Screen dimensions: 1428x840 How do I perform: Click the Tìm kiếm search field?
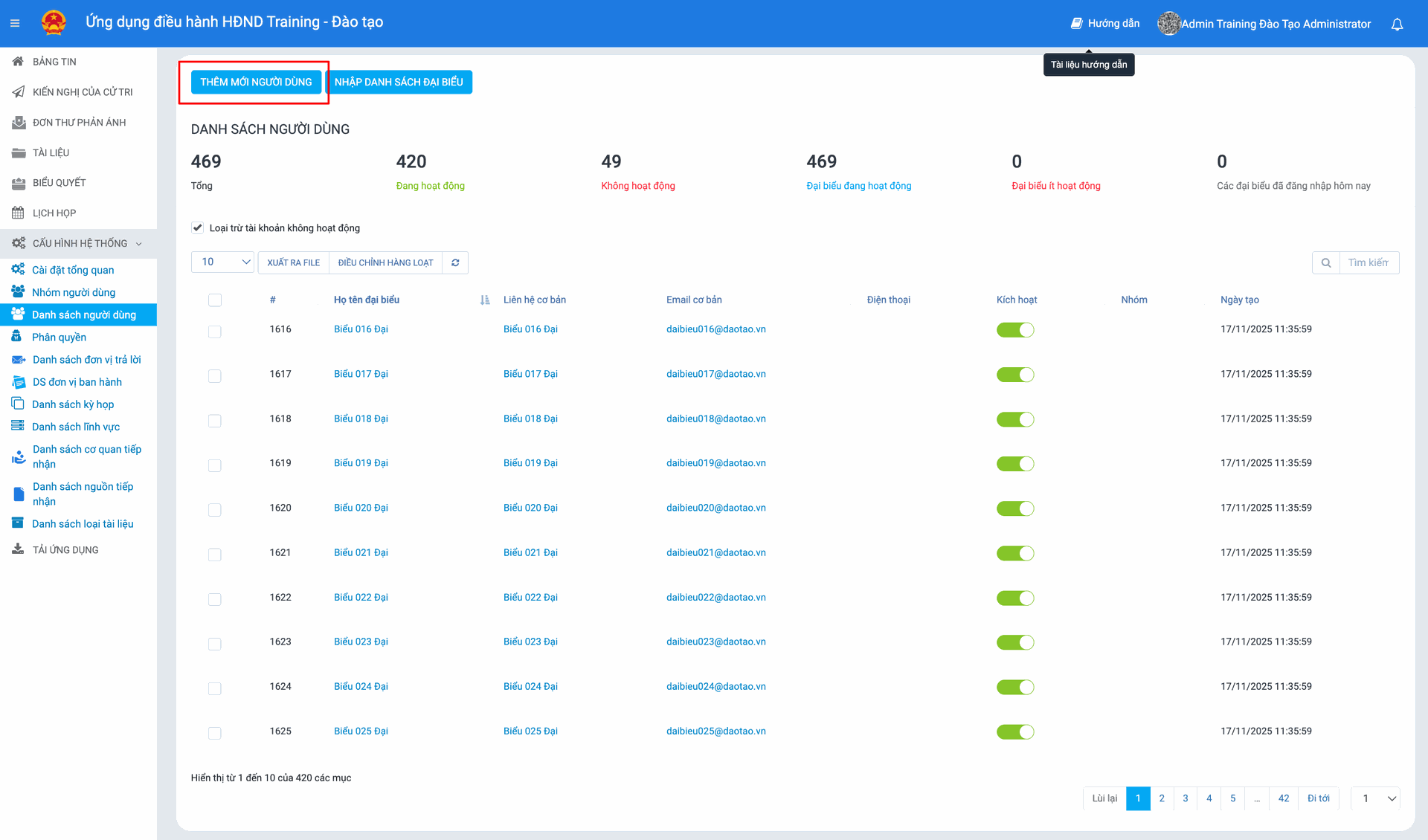coord(1368,262)
